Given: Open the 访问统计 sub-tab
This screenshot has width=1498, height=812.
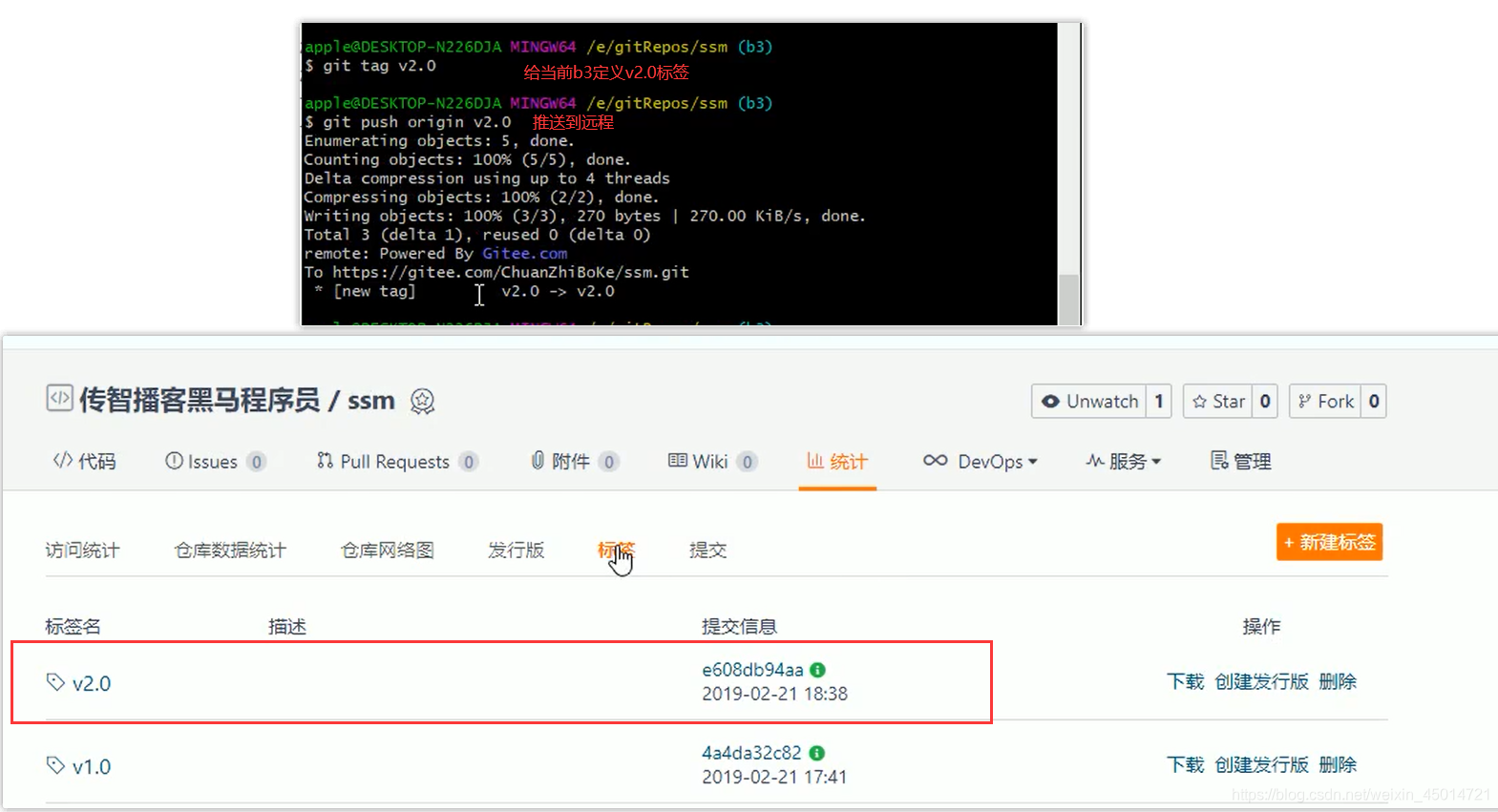Looking at the screenshot, I should click(x=82, y=551).
